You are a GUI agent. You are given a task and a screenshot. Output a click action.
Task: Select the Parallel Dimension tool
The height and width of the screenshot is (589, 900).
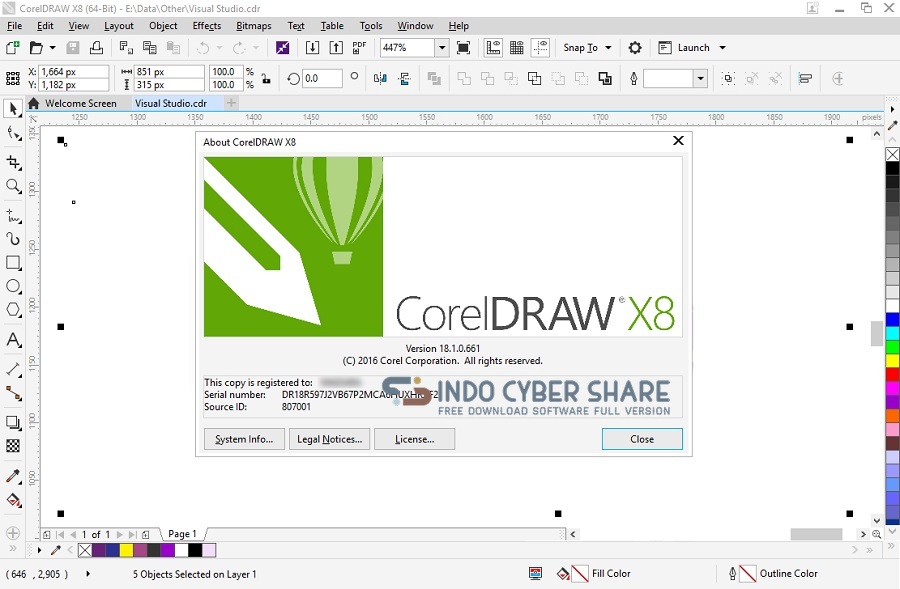[x=13, y=369]
